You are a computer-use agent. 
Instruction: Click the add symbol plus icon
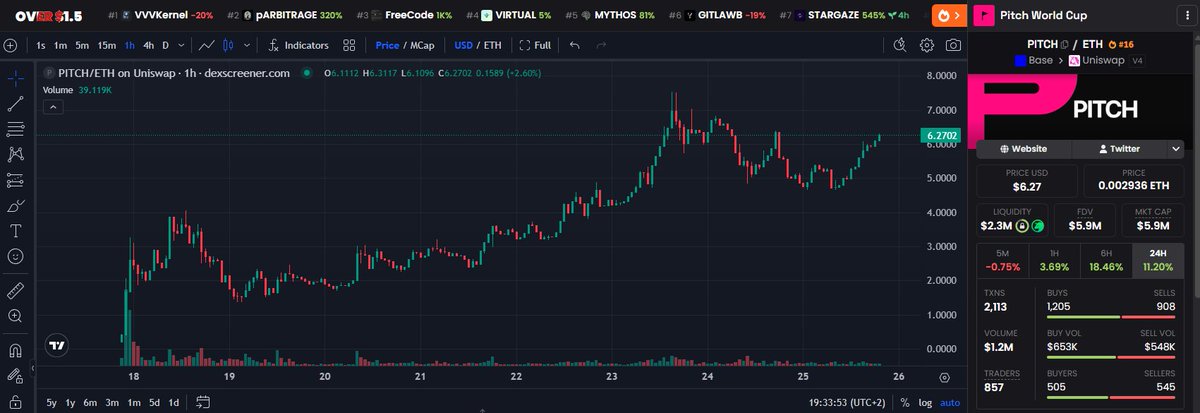pyautogui.click(x=10, y=45)
